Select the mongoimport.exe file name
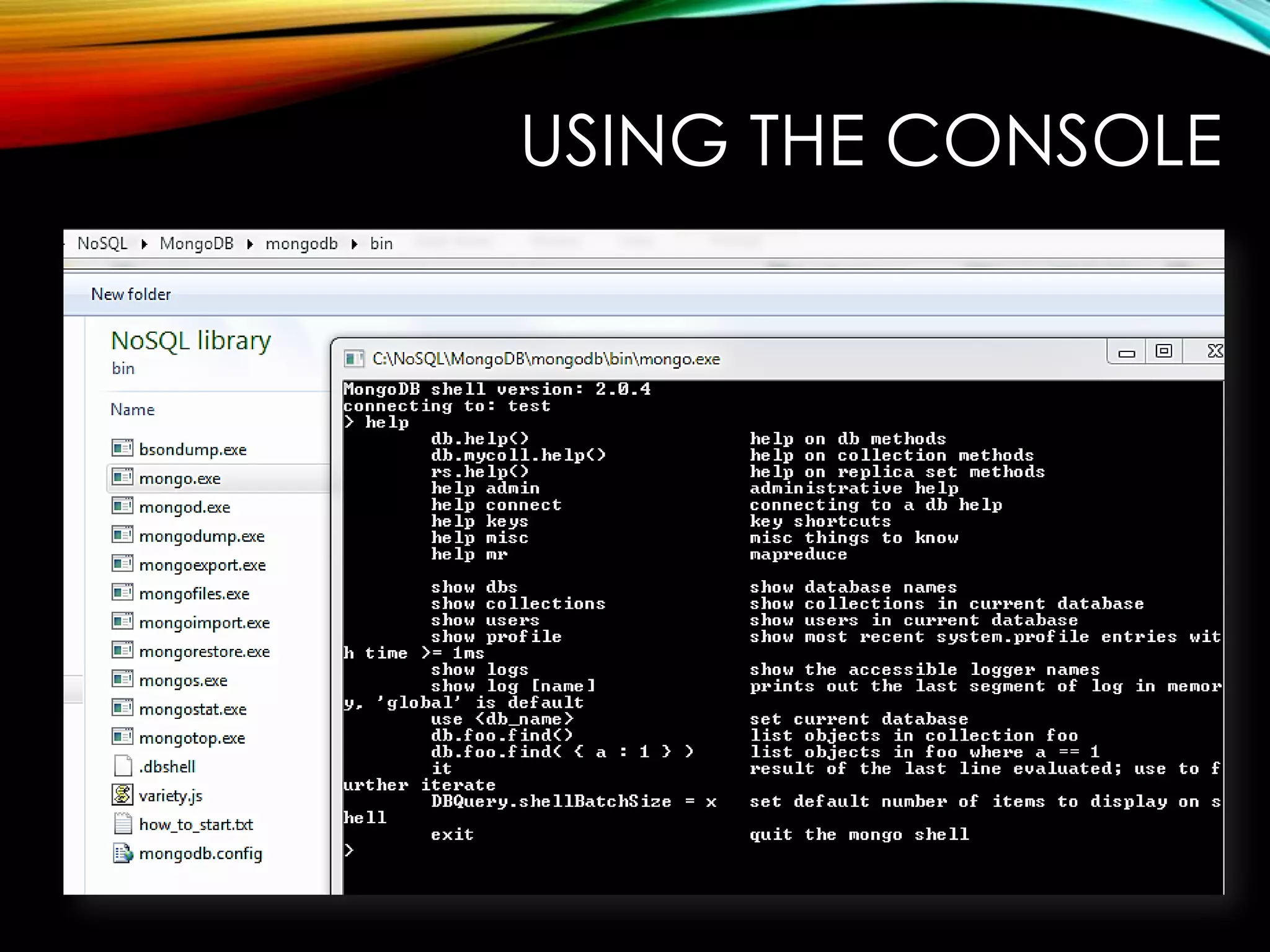Viewport: 1270px width, 952px height. point(205,623)
